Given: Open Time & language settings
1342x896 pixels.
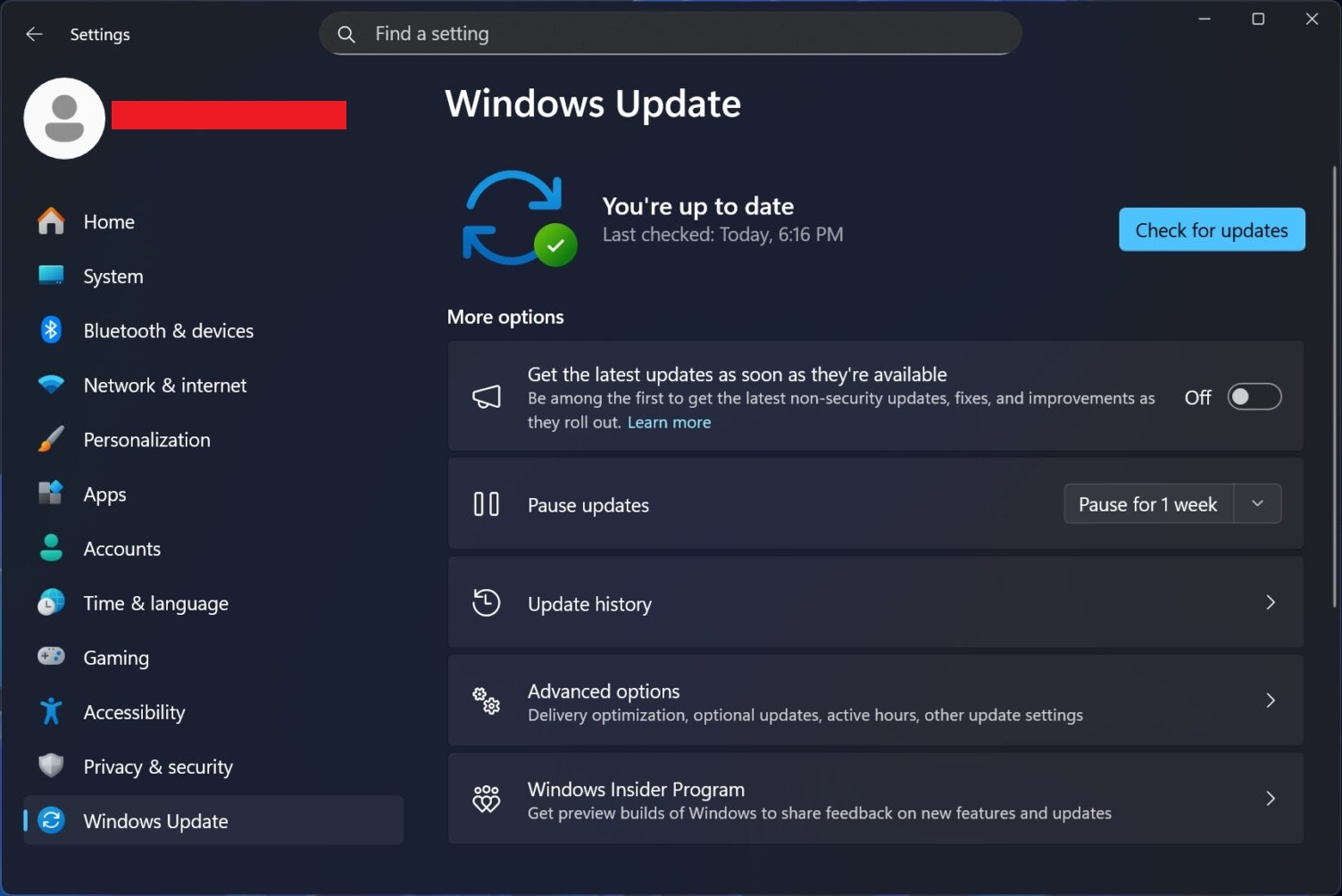Looking at the screenshot, I should tap(155, 603).
